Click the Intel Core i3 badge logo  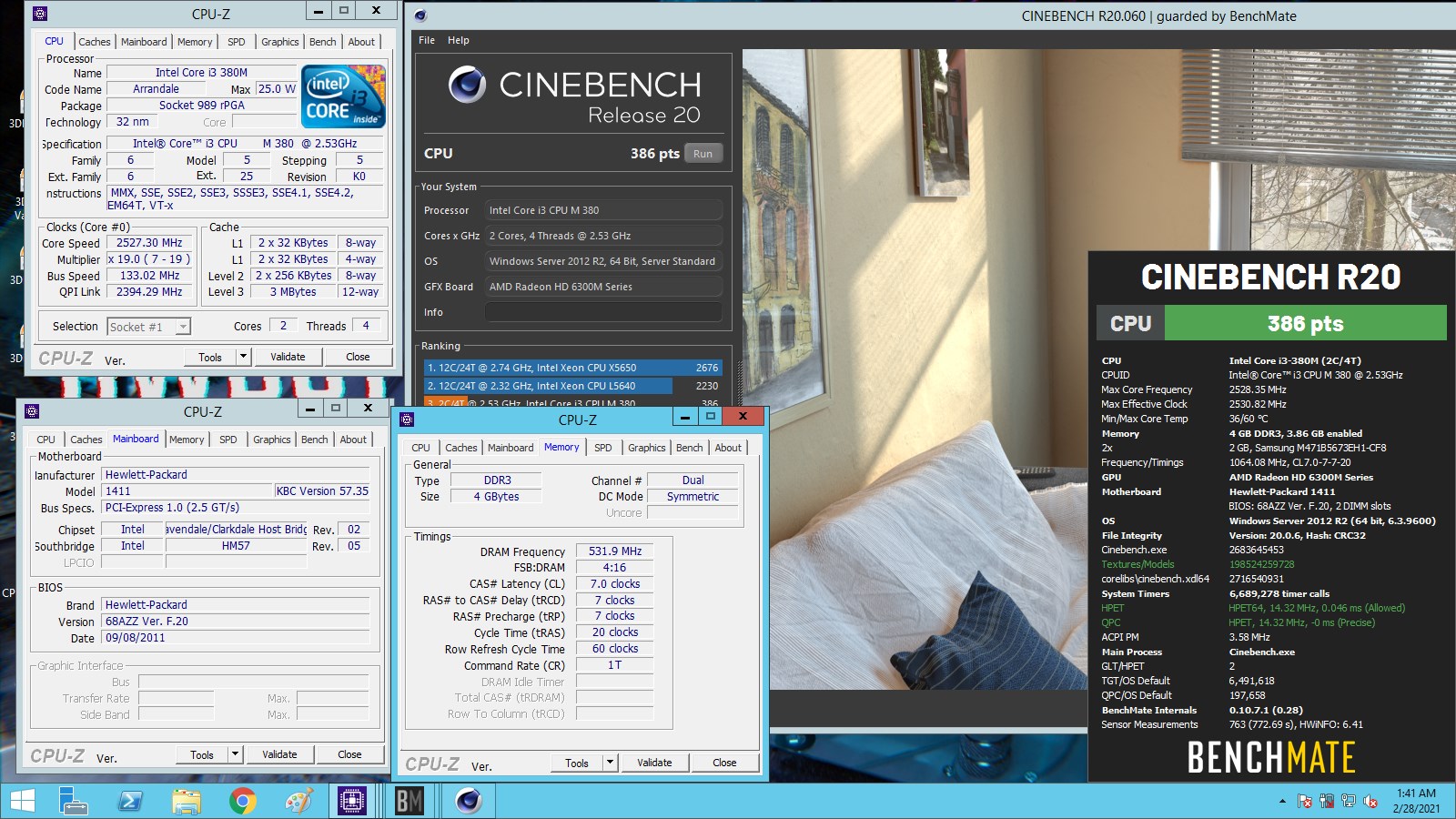click(343, 96)
